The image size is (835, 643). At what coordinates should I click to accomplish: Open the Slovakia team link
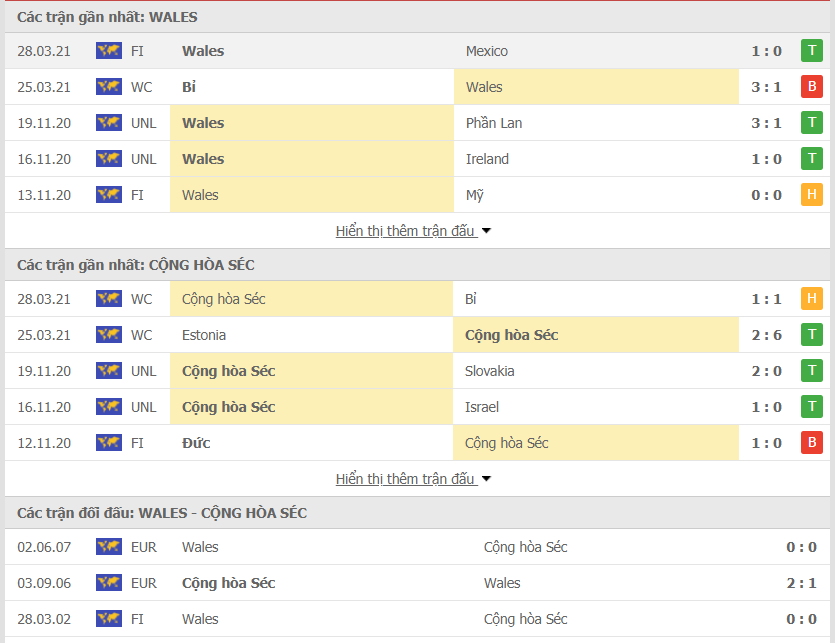[x=490, y=371]
